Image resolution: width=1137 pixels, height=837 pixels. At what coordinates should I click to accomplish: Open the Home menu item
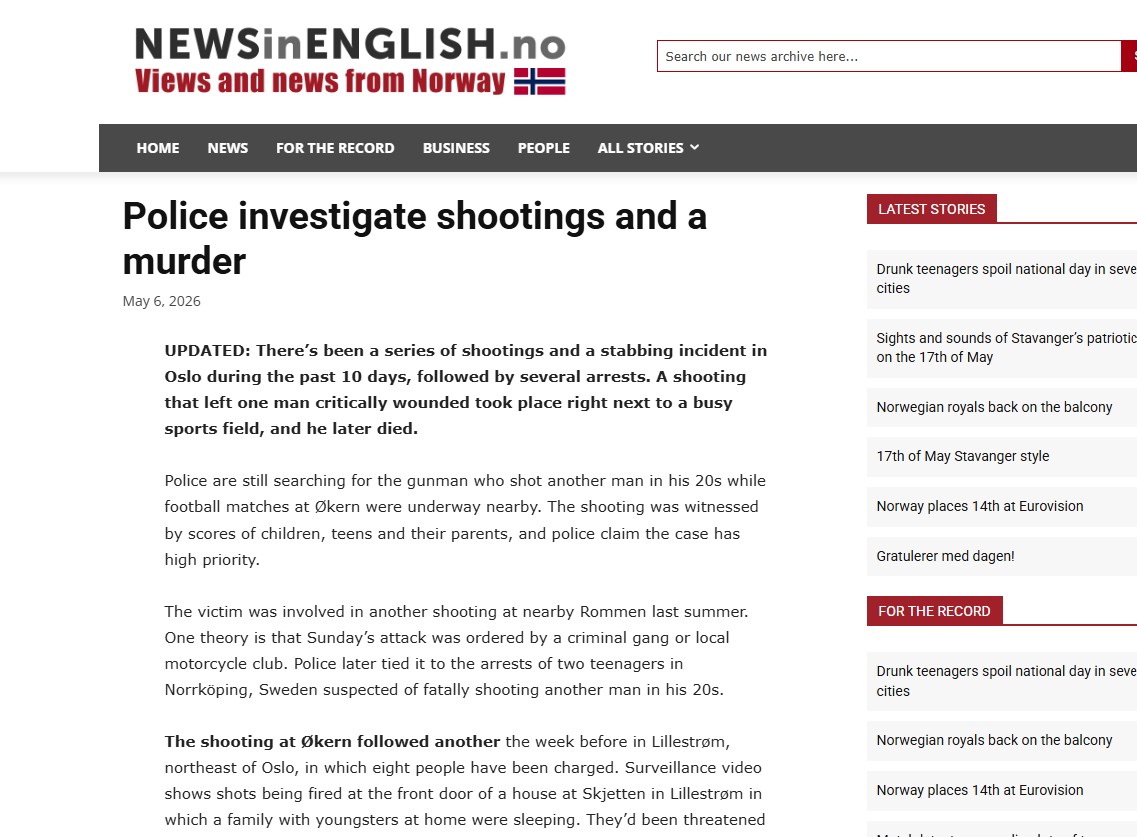(x=157, y=148)
